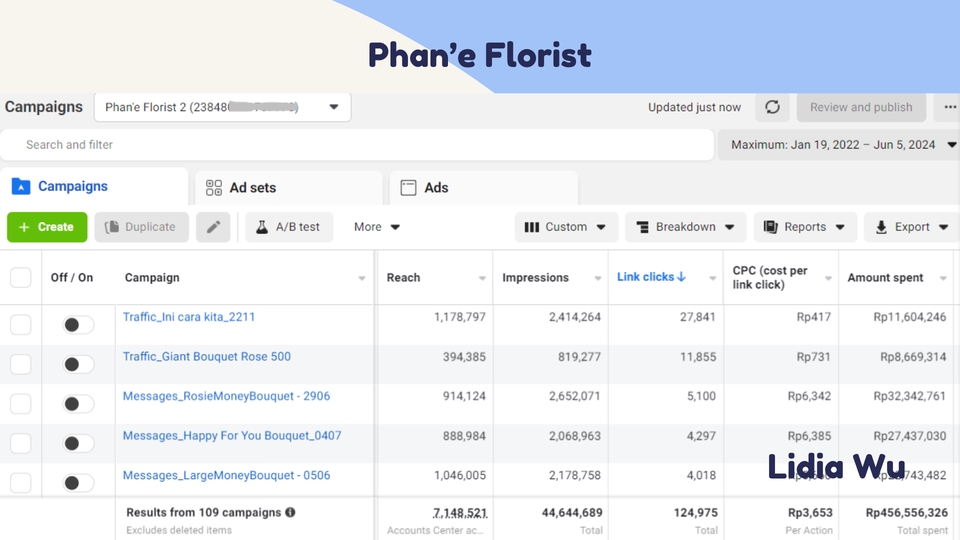Toggle on Messages_RosieMoneyBouquet - 2906 campaign
Image resolution: width=960 pixels, height=540 pixels.
pos(78,404)
